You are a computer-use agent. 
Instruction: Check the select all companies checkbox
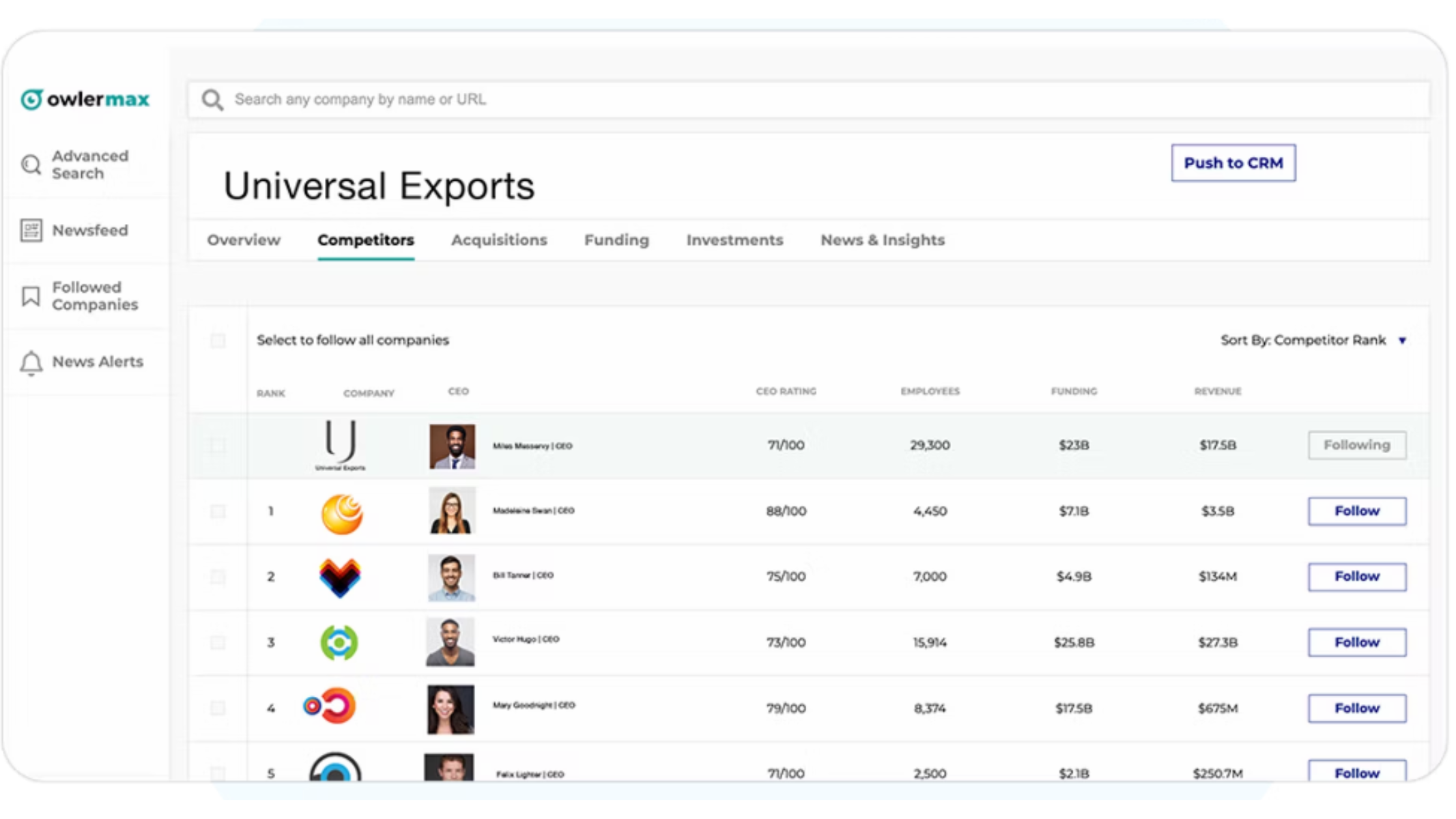(218, 341)
